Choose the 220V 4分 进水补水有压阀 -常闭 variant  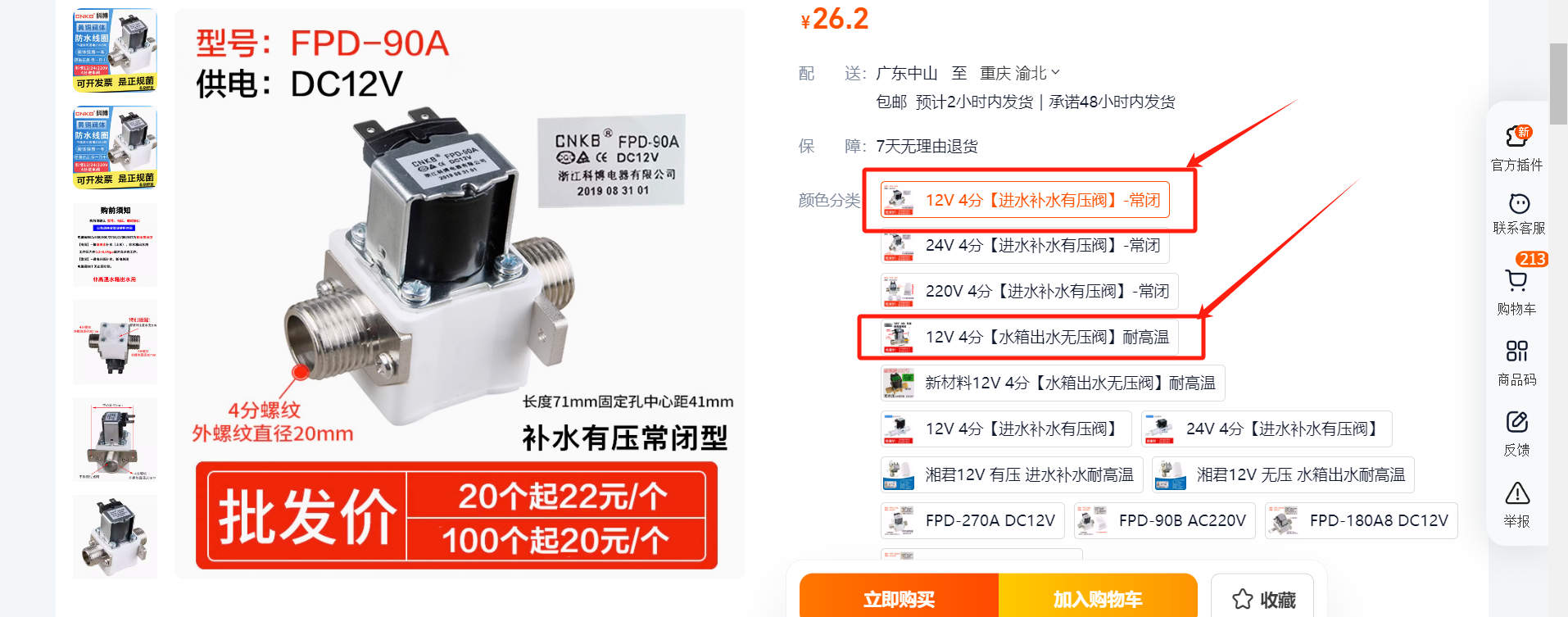1029,291
